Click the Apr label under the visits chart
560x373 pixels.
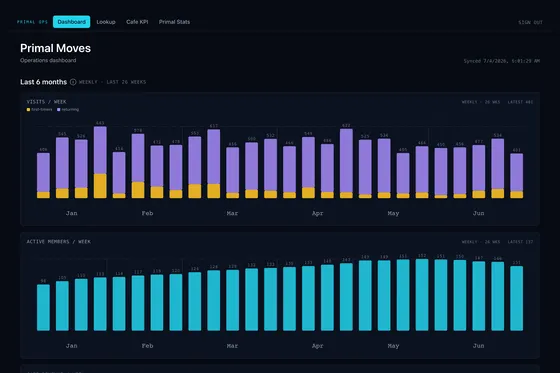pyautogui.click(x=318, y=213)
